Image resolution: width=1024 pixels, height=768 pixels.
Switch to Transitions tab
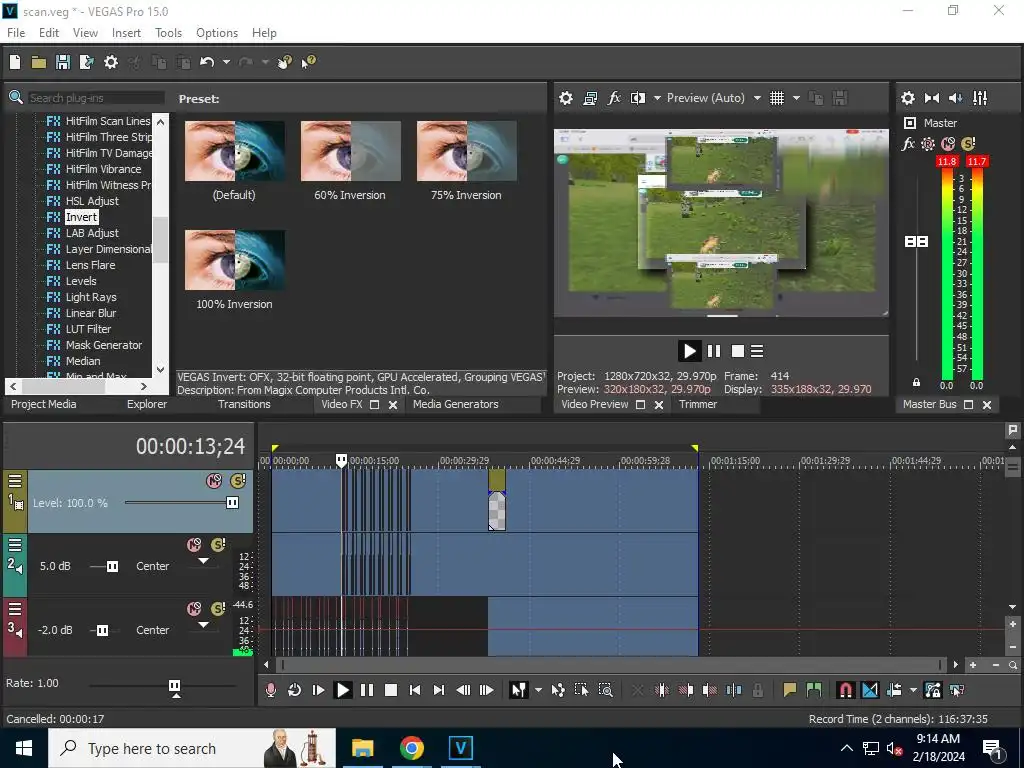[x=244, y=404]
